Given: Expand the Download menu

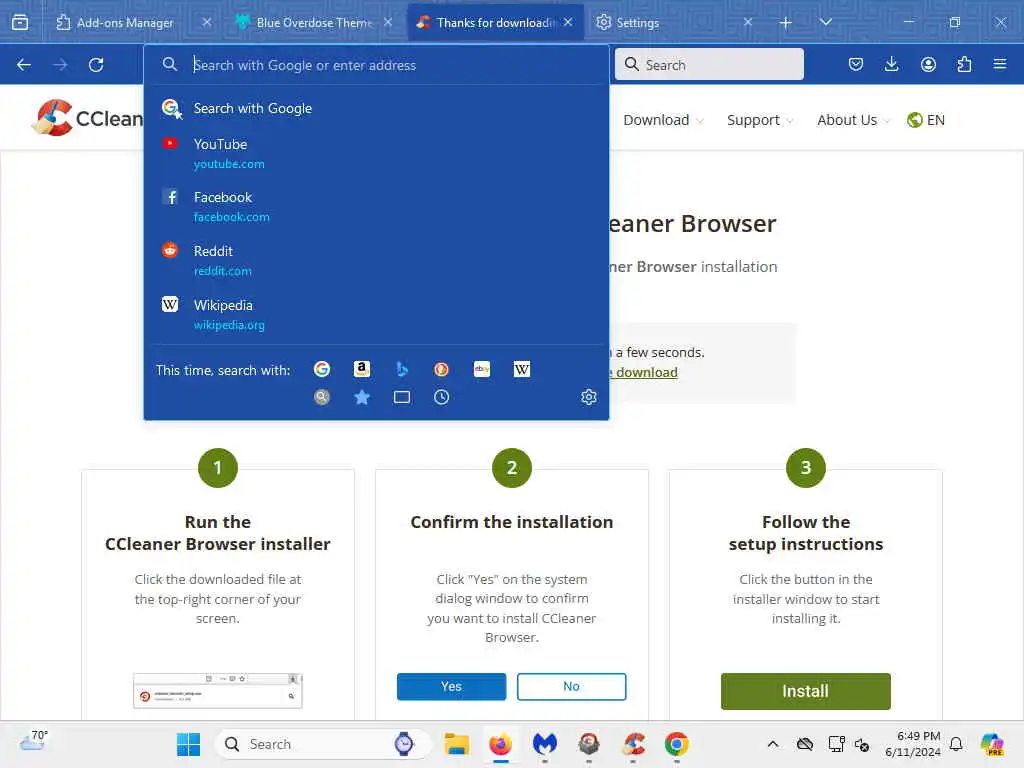Looking at the screenshot, I should pyautogui.click(x=663, y=120).
